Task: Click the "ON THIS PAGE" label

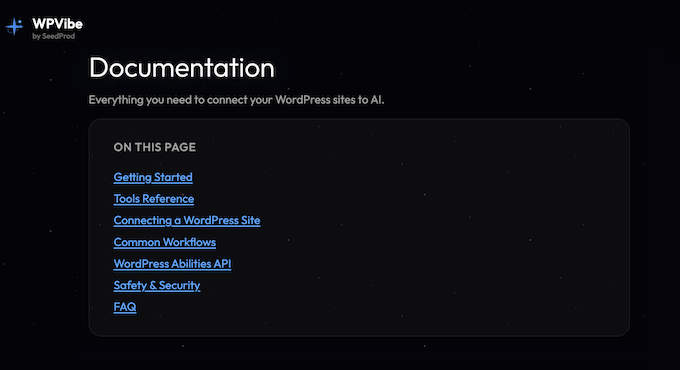Action: pos(155,147)
